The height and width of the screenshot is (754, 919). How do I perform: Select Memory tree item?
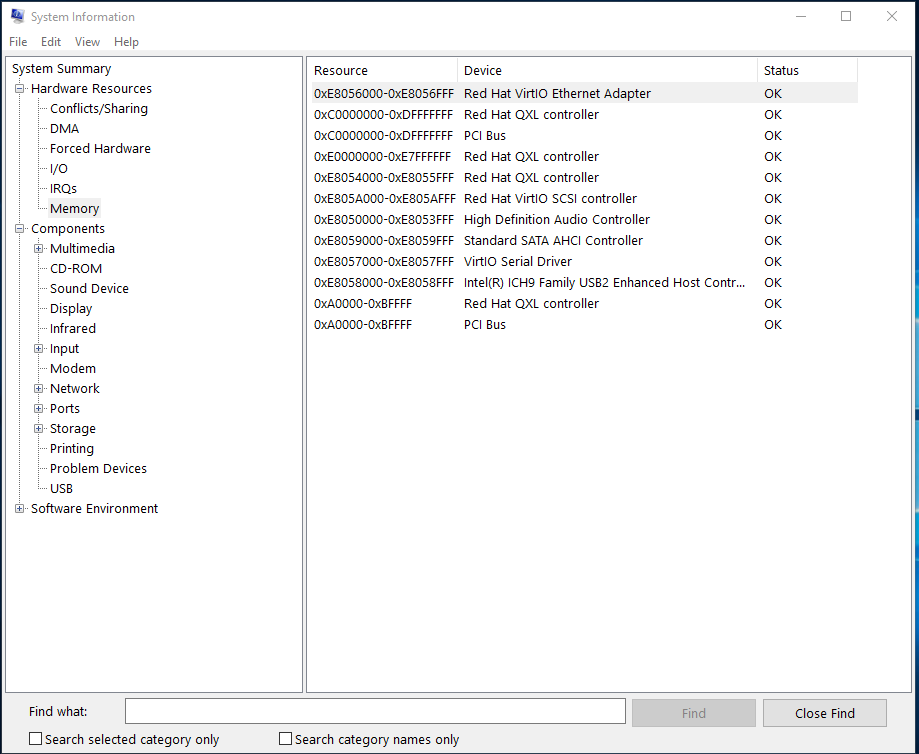(x=74, y=209)
